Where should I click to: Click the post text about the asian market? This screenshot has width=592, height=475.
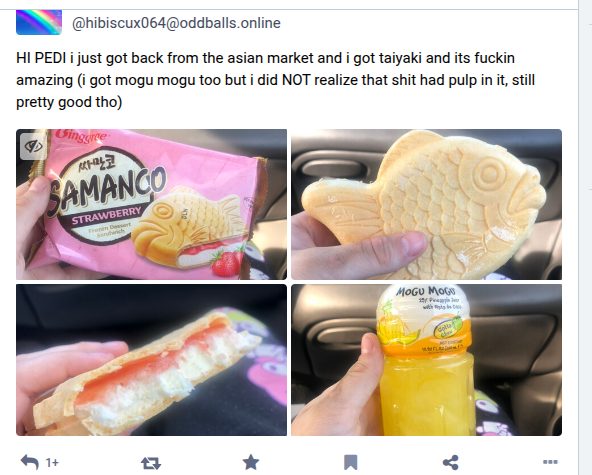tap(276, 80)
